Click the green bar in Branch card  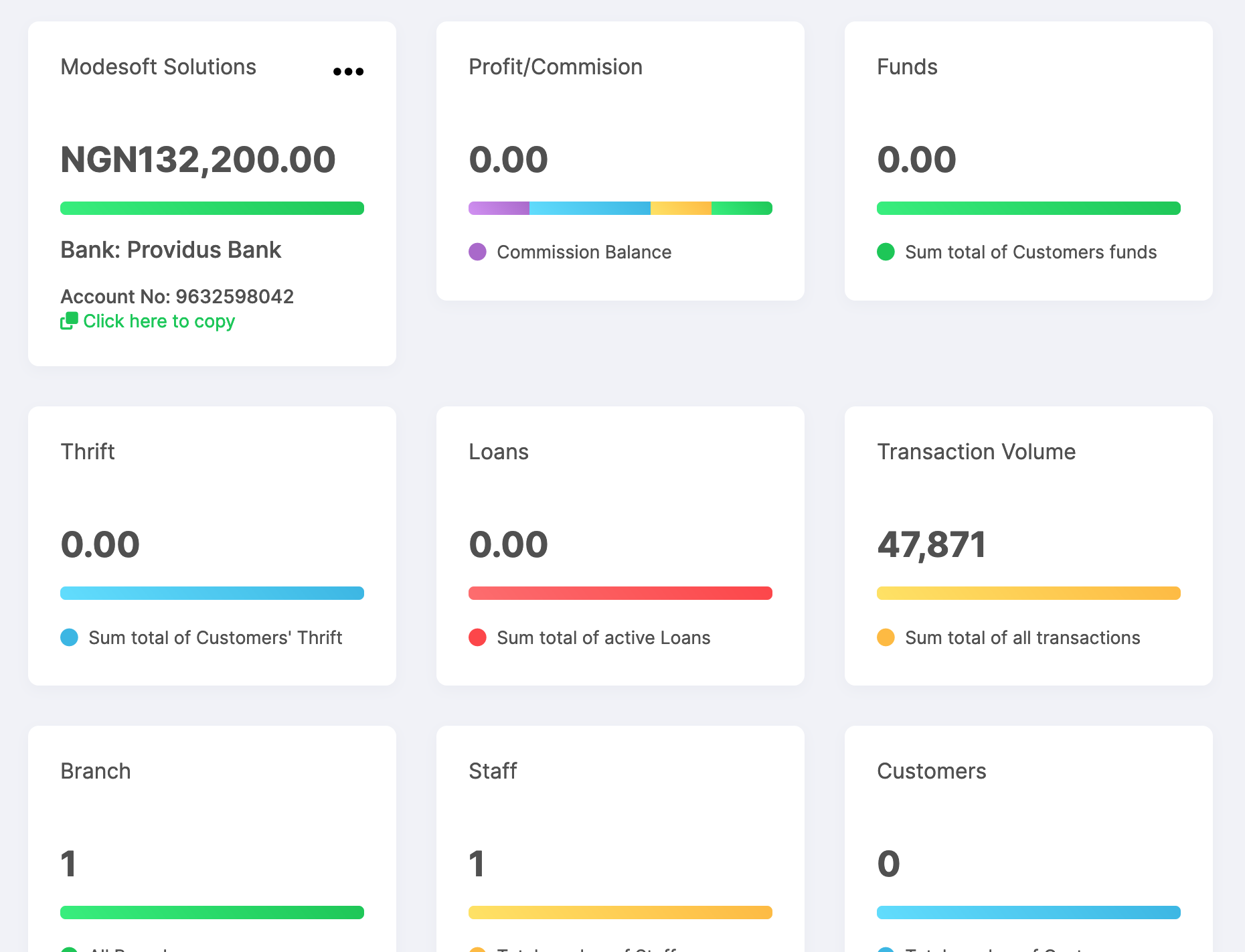(x=212, y=913)
